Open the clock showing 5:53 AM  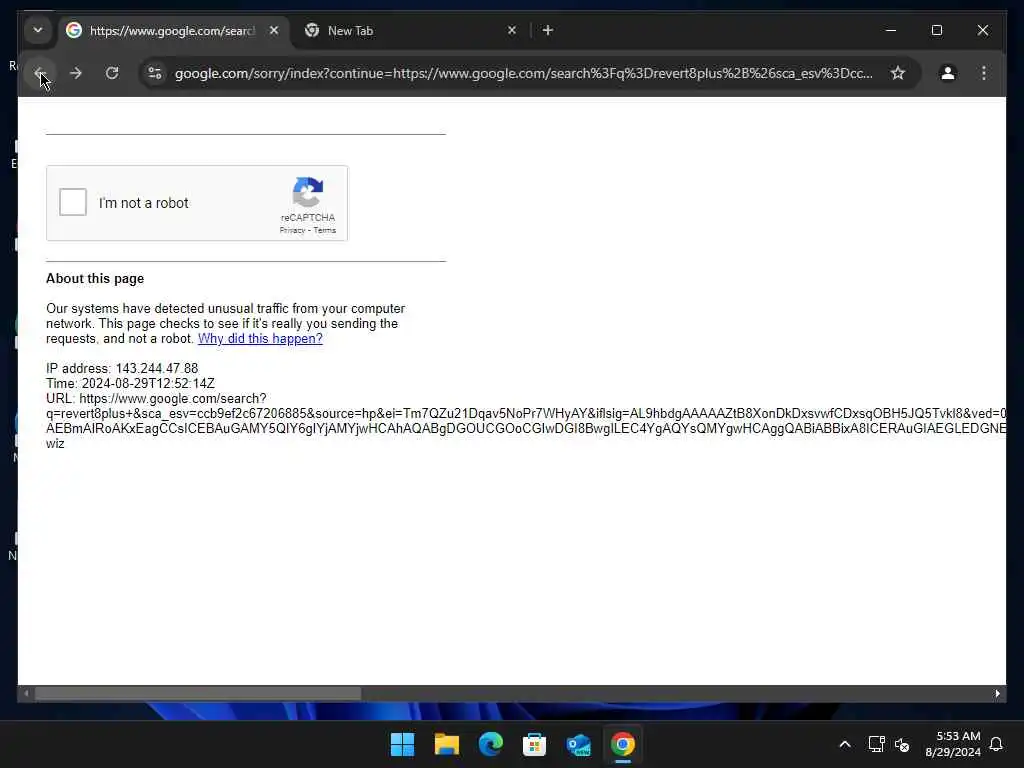(953, 744)
